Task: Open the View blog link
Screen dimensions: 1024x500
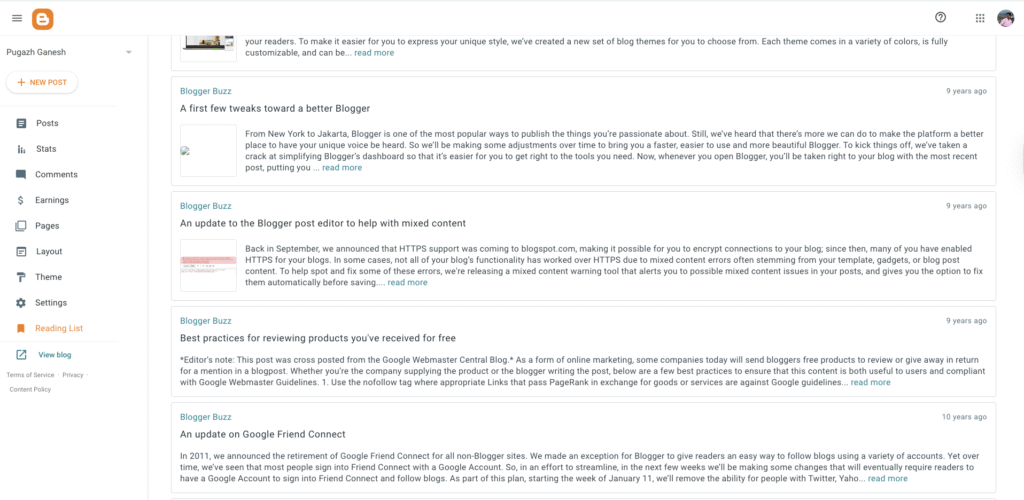Action: pyautogui.click(x=54, y=355)
